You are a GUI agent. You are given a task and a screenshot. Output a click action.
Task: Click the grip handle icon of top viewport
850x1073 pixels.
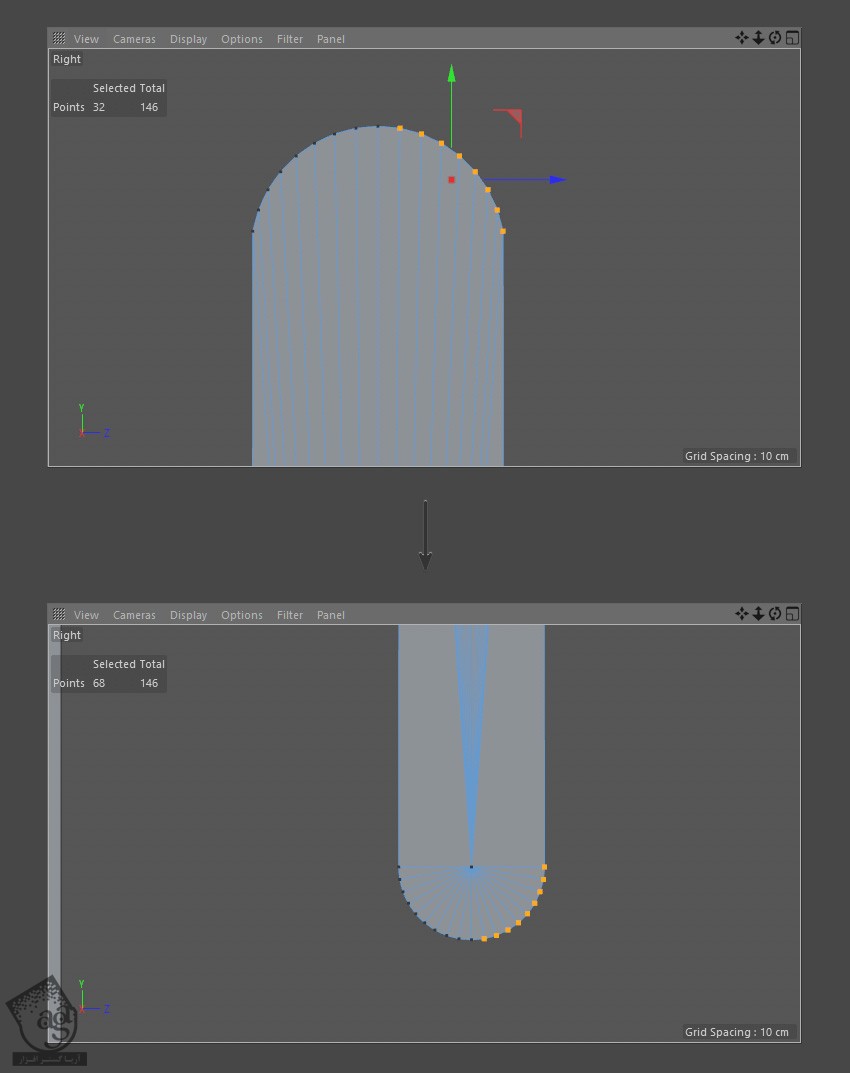click(x=59, y=39)
